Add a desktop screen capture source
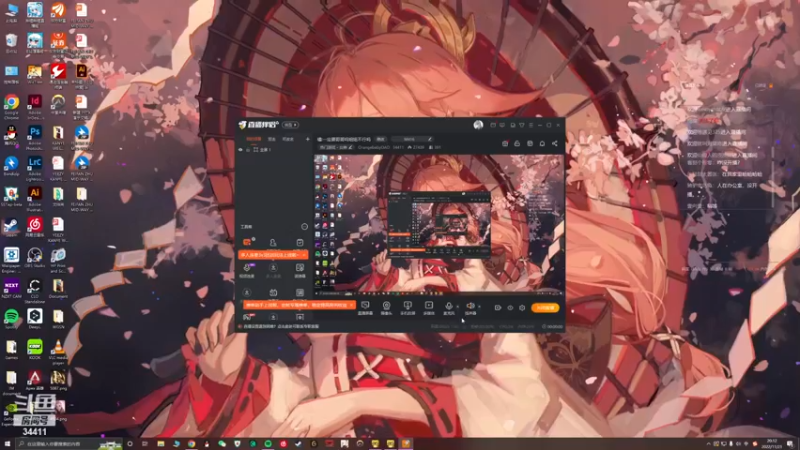 coord(365,308)
